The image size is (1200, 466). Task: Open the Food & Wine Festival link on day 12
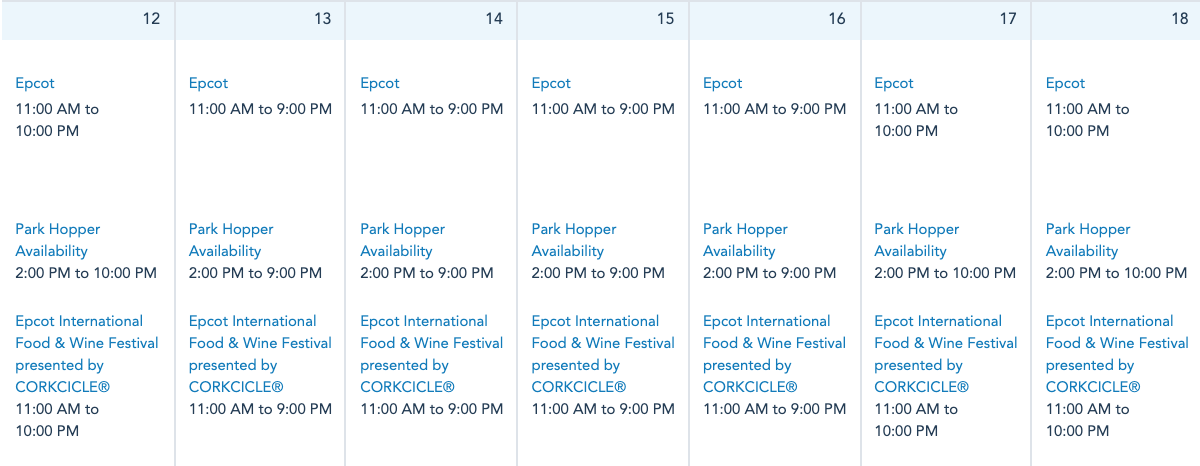tap(87, 343)
